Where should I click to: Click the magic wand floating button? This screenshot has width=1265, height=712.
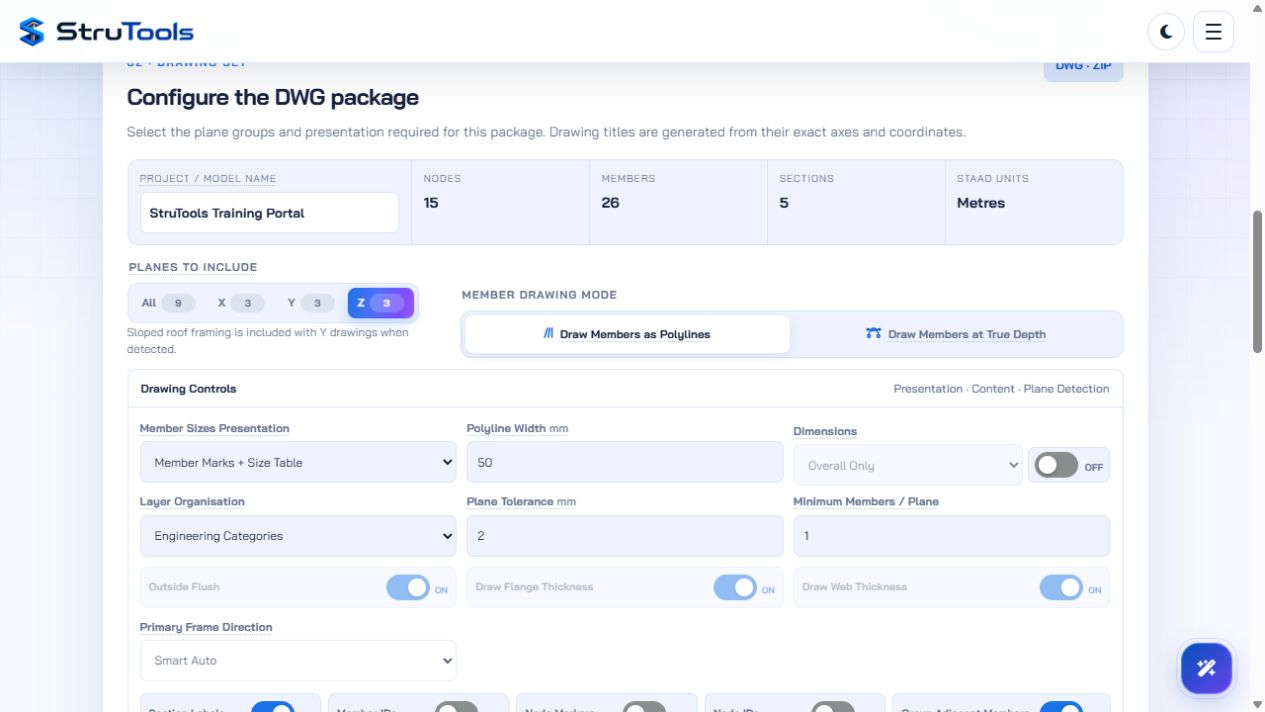[1206, 668]
